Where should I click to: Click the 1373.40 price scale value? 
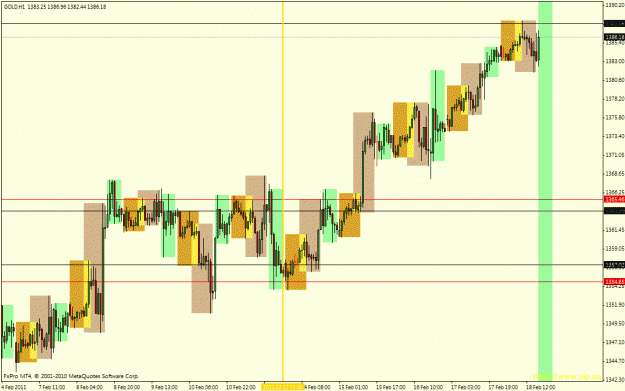tap(615, 136)
